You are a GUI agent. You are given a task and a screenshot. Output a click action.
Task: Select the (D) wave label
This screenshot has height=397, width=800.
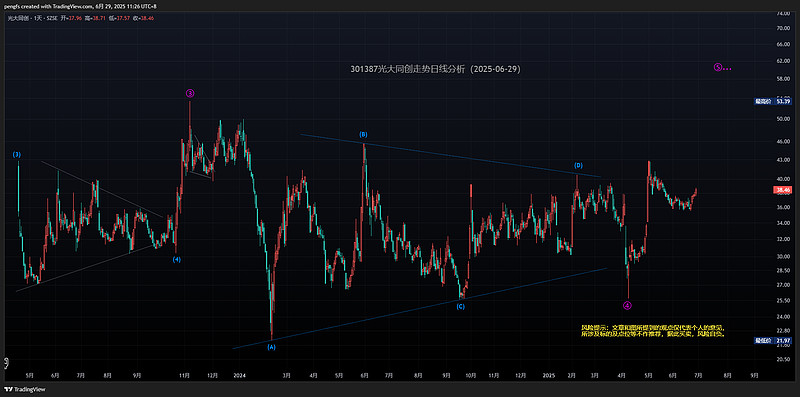pyautogui.click(x=578, y=165)
